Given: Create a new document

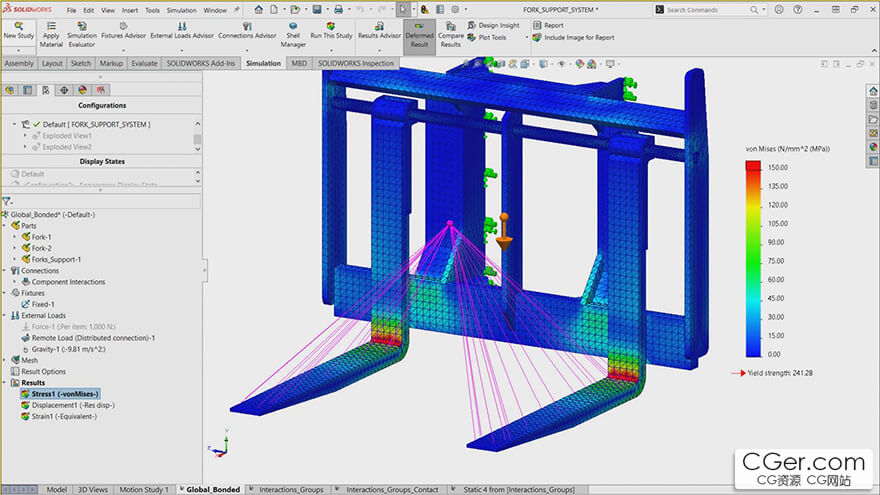Looking at the screenshot, I should click(274, 10).
